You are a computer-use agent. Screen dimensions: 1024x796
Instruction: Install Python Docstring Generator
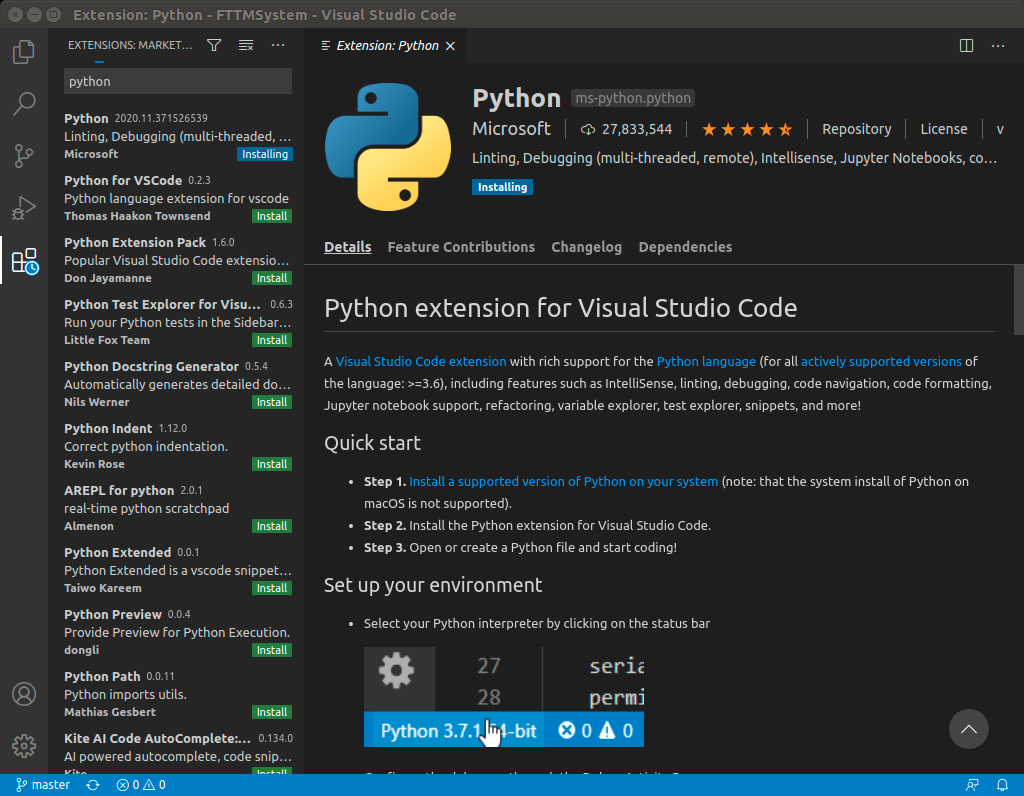point(272,402)
